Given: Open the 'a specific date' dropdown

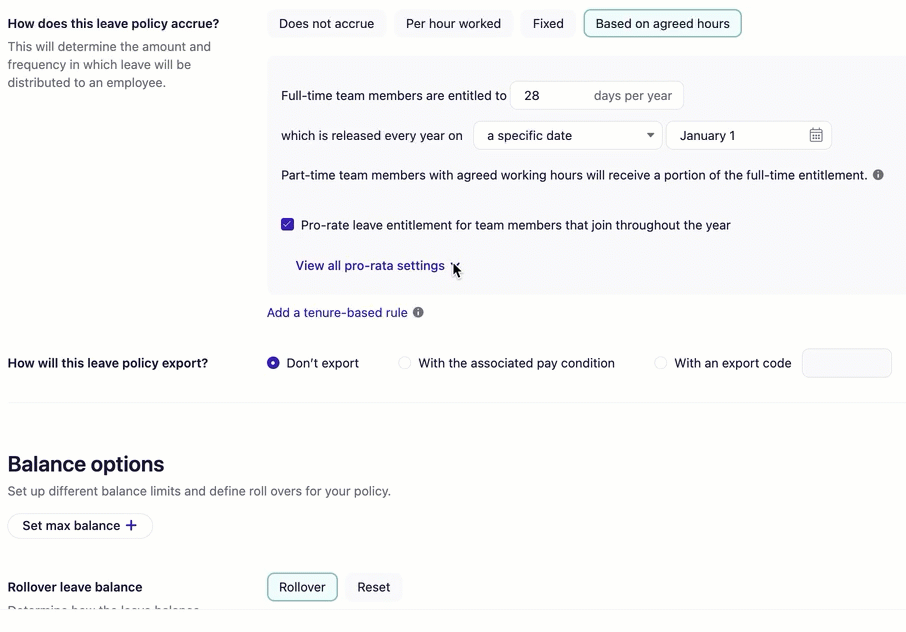Looking at the screenshot, I should [567, 136].
